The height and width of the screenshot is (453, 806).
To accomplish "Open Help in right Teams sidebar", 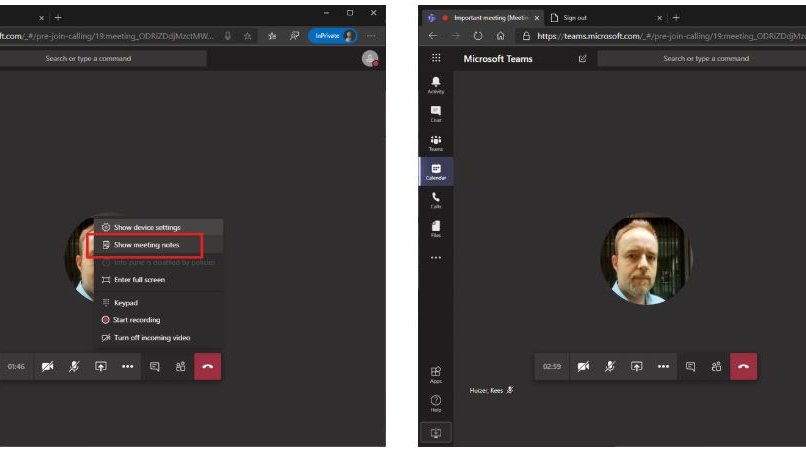I will point(435,403).
